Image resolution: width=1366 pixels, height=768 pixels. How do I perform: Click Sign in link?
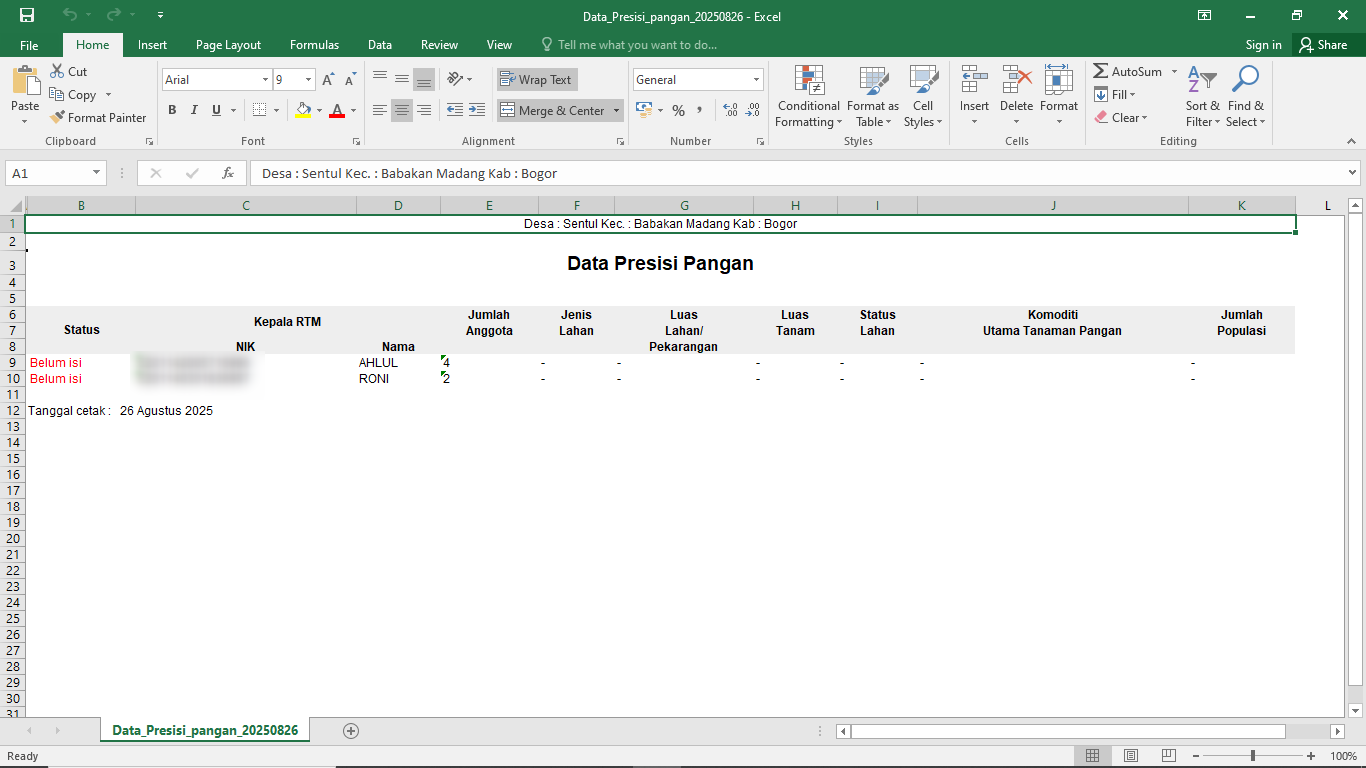(x=1264, y=45)
